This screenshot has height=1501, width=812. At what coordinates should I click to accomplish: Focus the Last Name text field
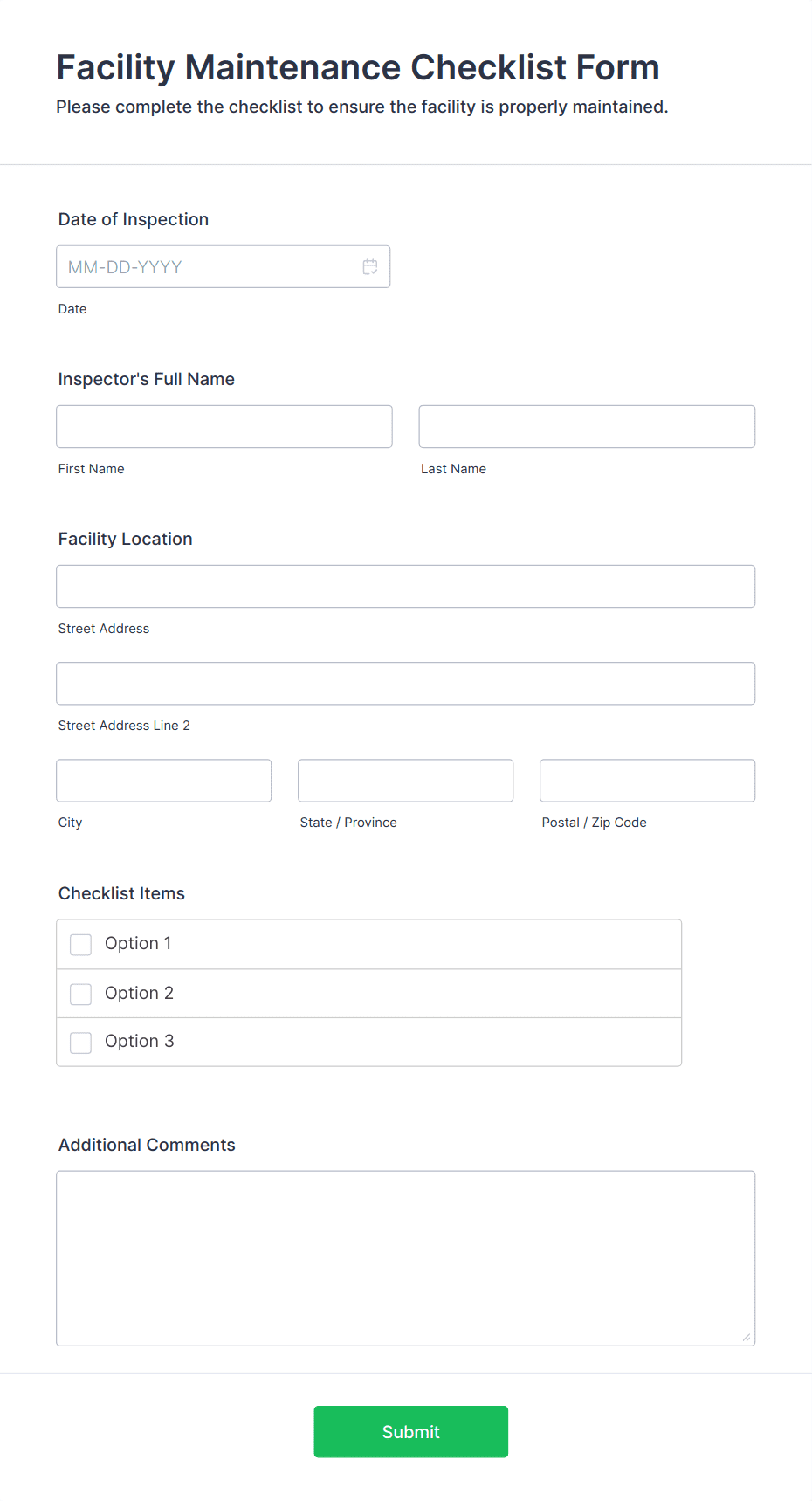click(x=587, y=427)
